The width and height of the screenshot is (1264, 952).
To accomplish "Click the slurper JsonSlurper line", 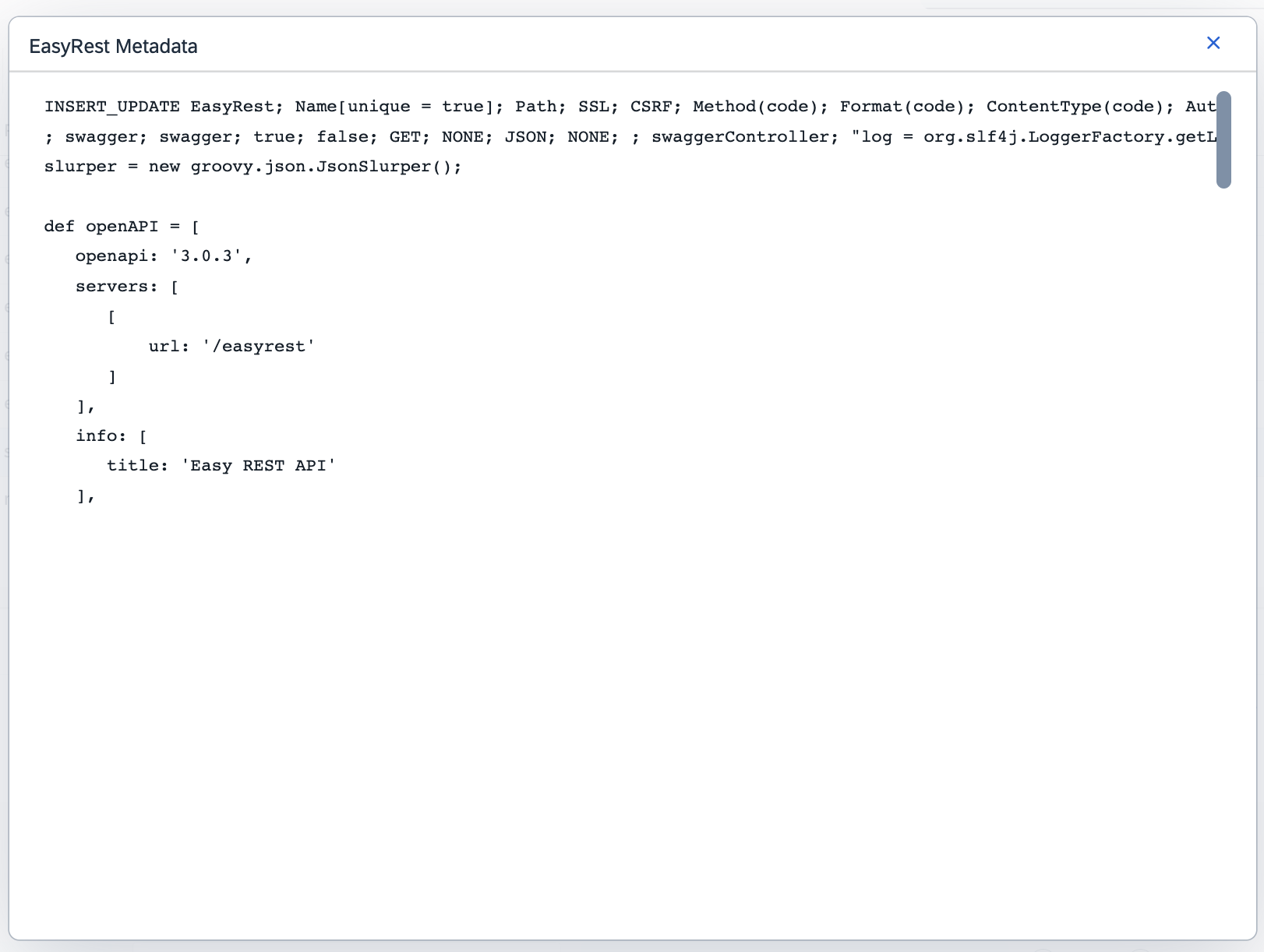I will [x=252, y=167].
